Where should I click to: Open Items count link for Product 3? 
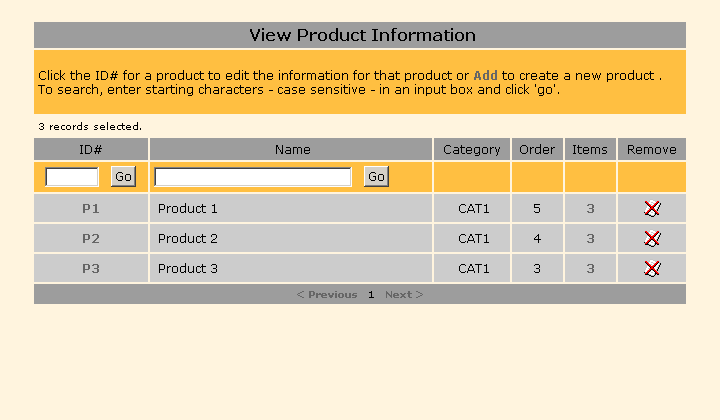590,269
